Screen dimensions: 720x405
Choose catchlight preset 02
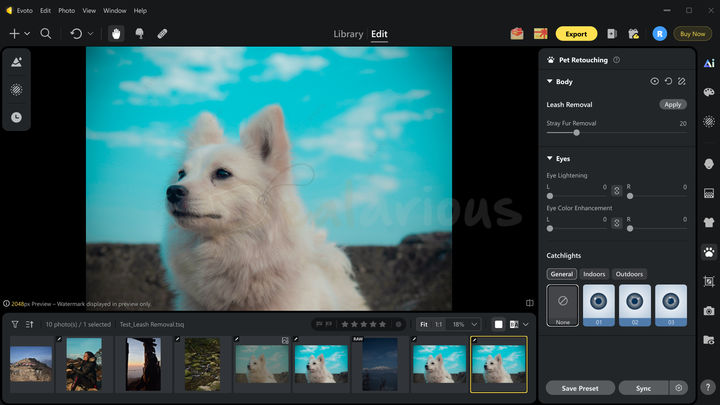point(635,305)
